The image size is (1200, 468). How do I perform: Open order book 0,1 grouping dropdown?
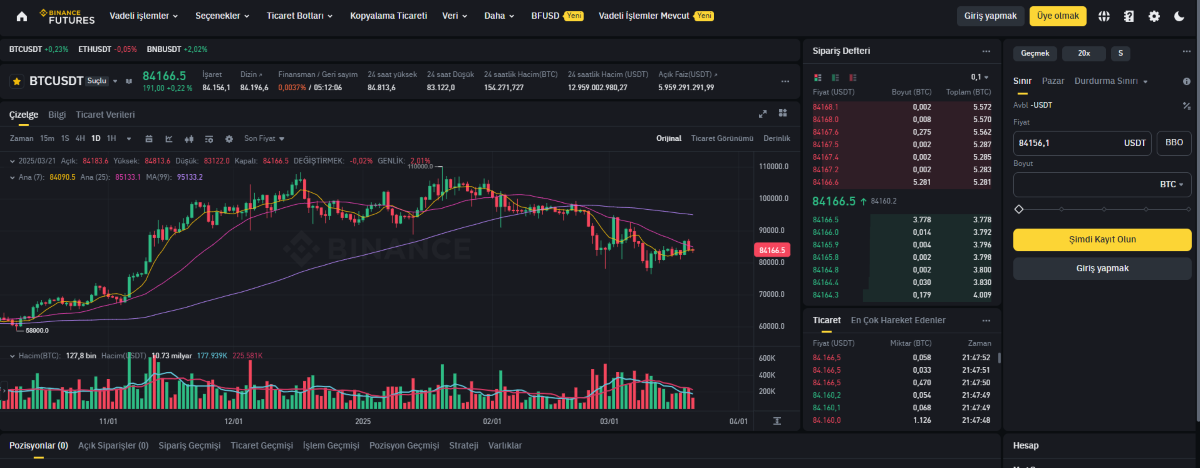(980, 77)
